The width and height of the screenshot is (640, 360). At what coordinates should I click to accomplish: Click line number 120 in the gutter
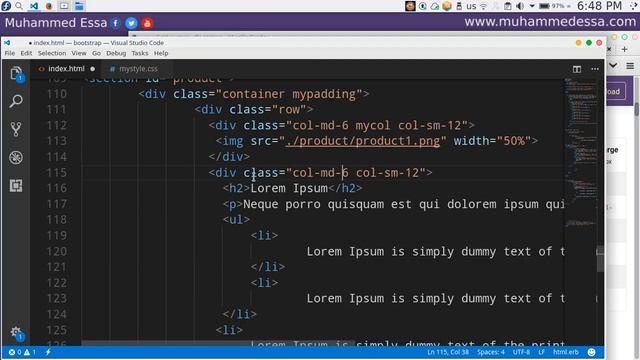pos(57,251)
